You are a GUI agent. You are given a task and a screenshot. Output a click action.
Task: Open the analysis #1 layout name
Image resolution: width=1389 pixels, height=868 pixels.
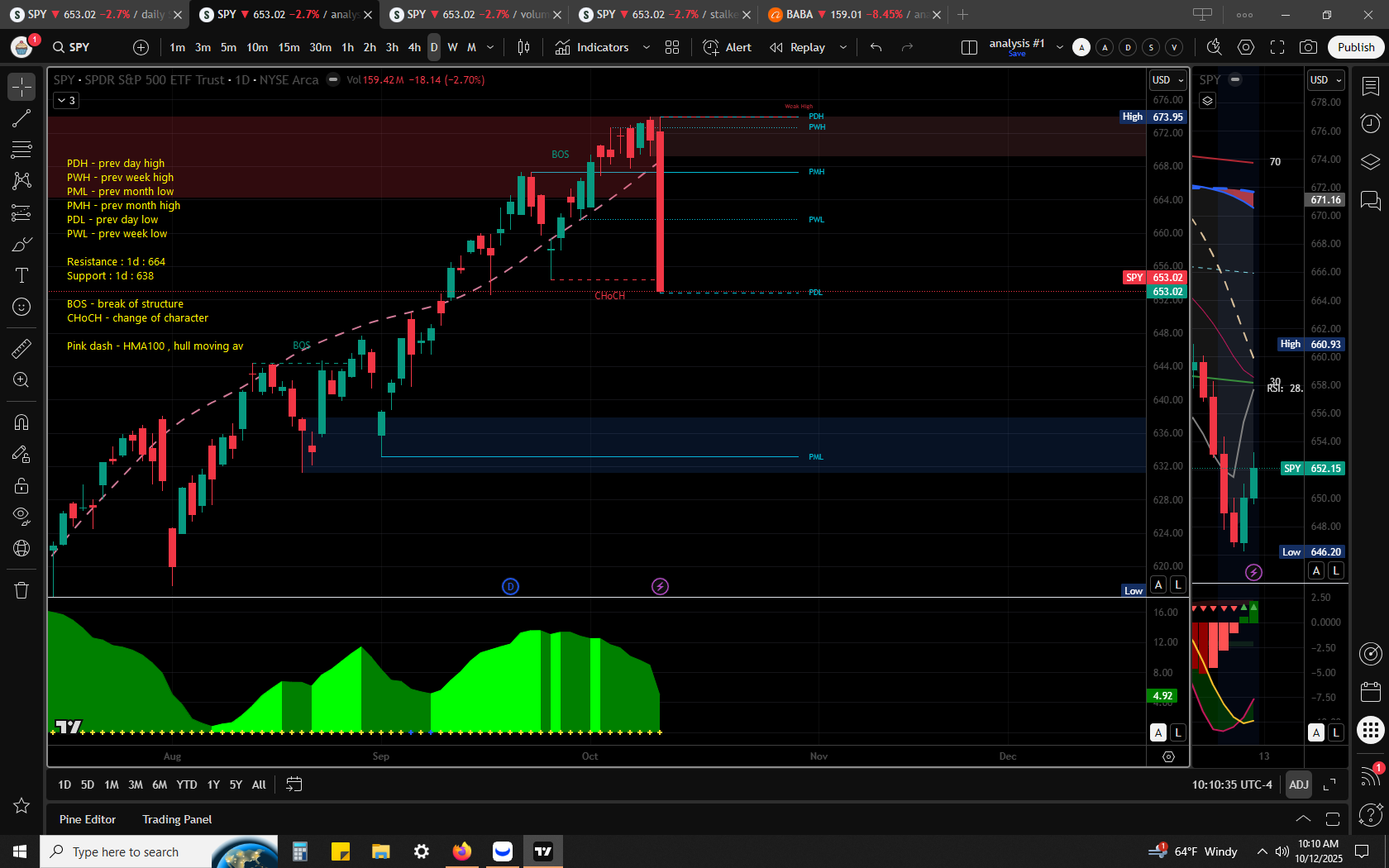tap(1017, 44)
